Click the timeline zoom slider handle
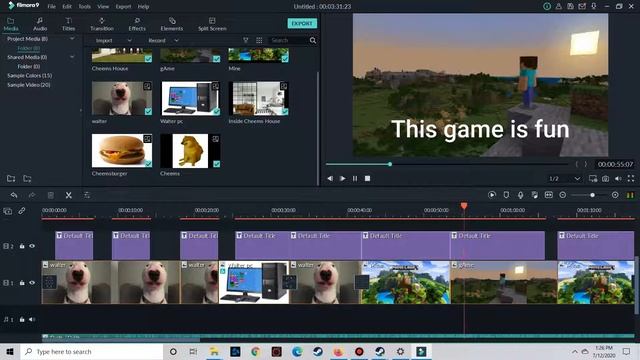This screenshot has width=640, height=360. (x=592, y=195)
